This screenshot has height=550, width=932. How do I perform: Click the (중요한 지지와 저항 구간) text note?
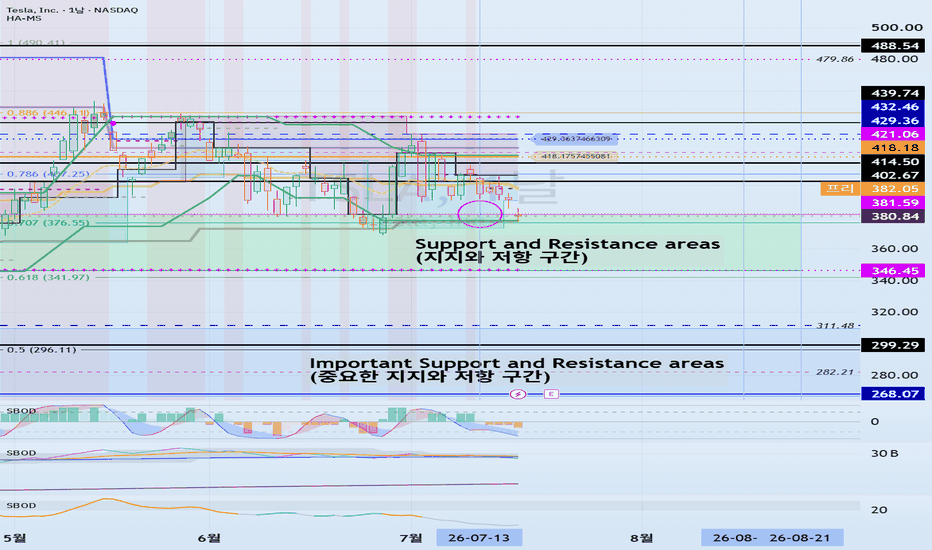click(x=430, y=376)
